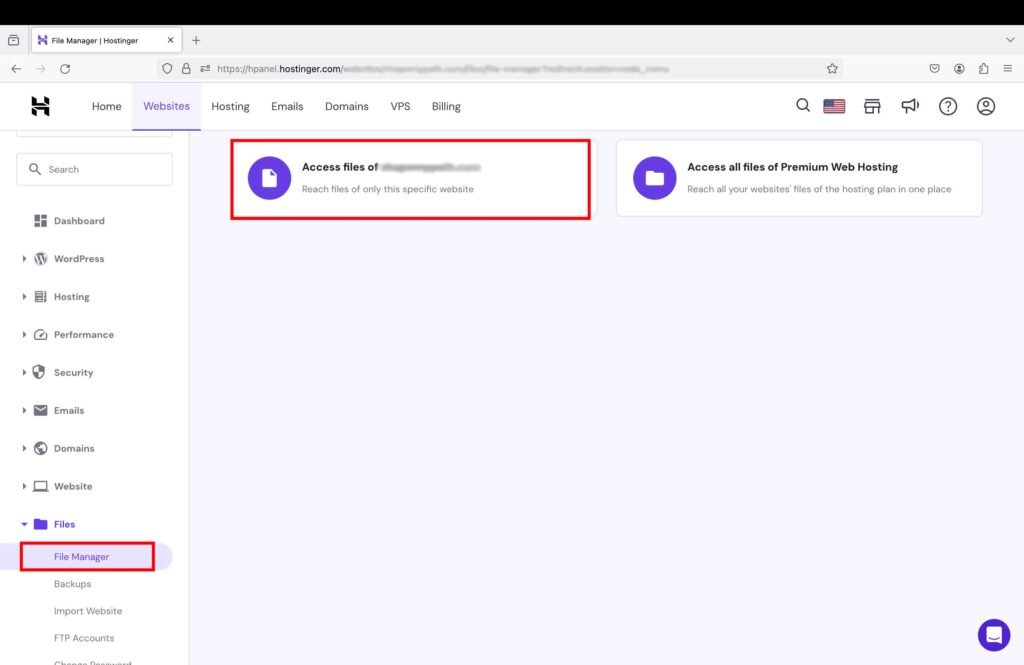Click the Emails envelope icon in sidebar
Image resolution: width=1024 pixels, height=665 pixels.
coord(40,410)
